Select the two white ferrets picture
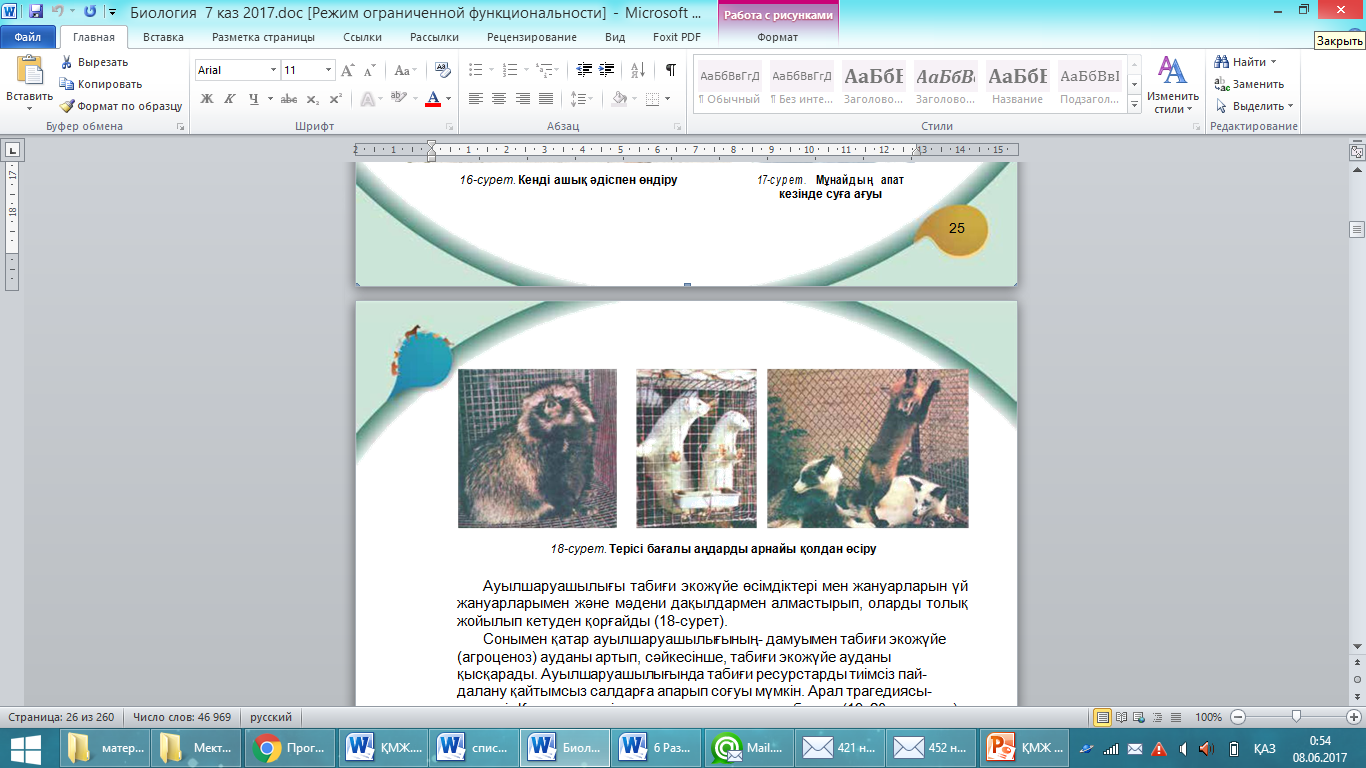Image resolution: width=1366 pixels, height=768 pixels. (x=696, y=448)
